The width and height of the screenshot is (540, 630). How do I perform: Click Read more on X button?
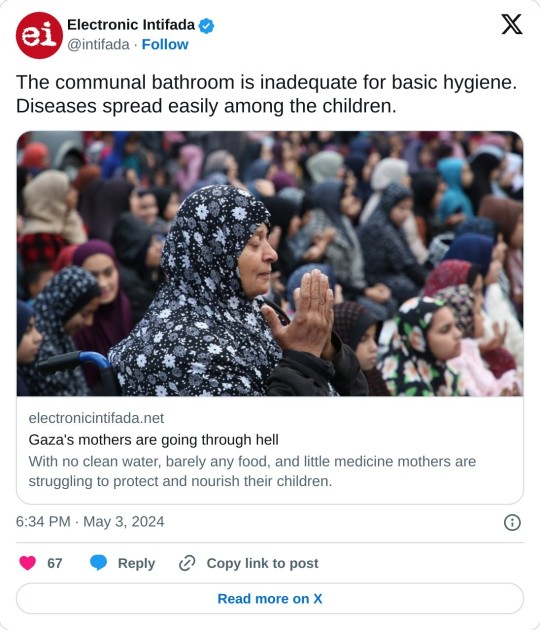(270, 598)
